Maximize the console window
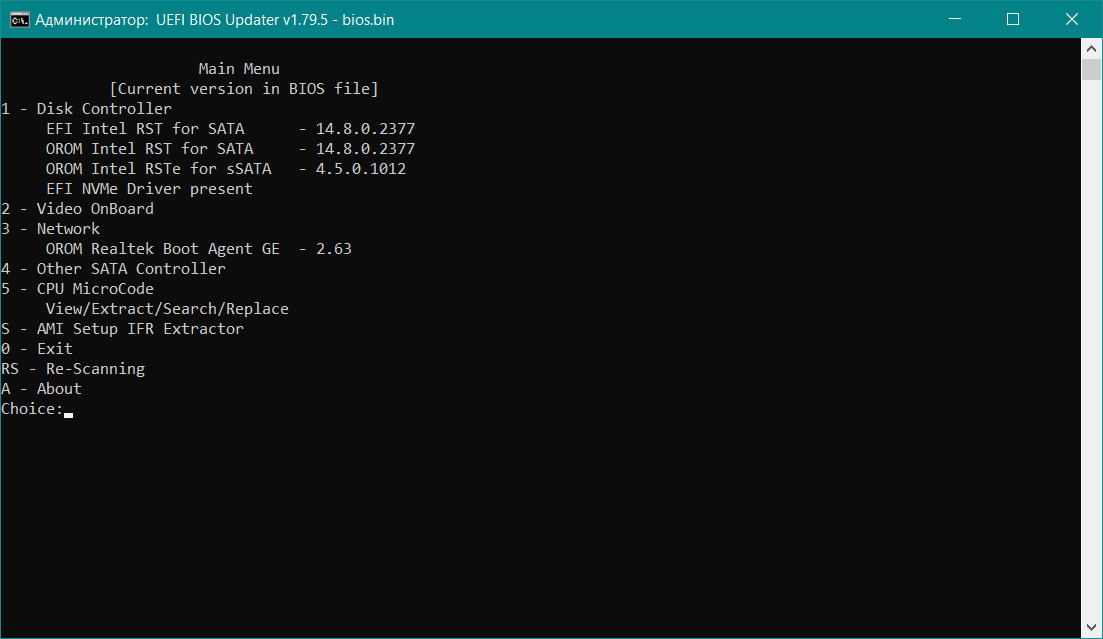 1012,19
